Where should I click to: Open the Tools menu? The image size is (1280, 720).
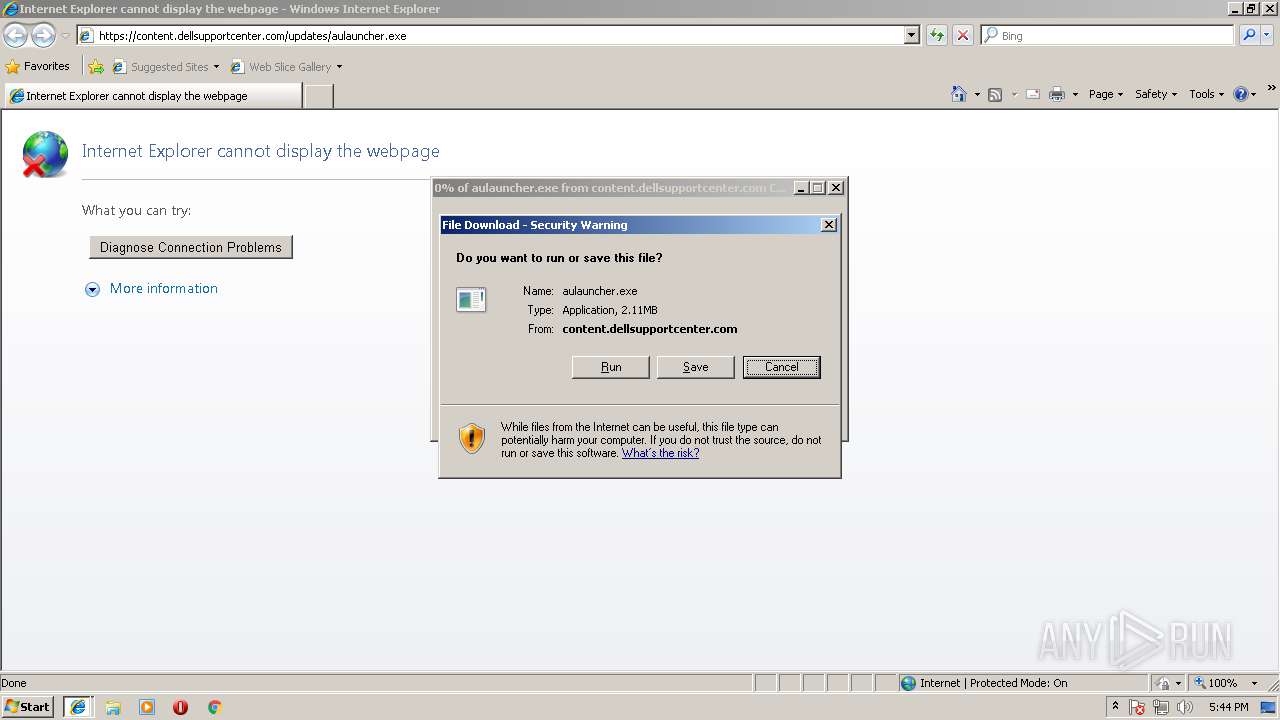(x=1206, y=94)
